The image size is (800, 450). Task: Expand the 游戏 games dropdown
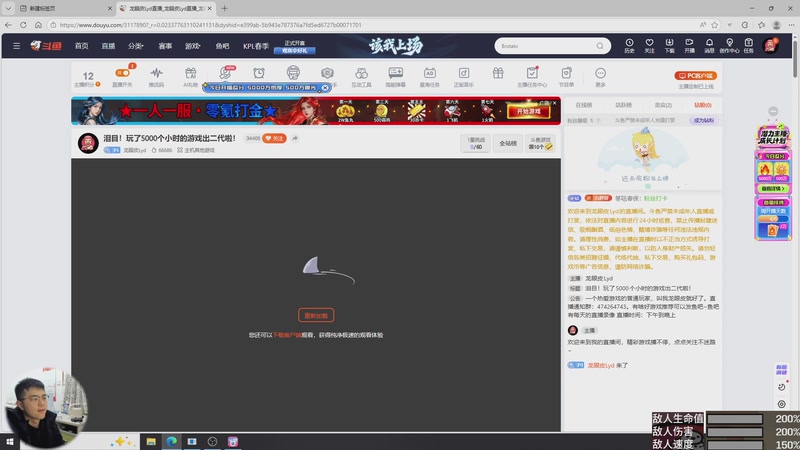tap(192, 46)
